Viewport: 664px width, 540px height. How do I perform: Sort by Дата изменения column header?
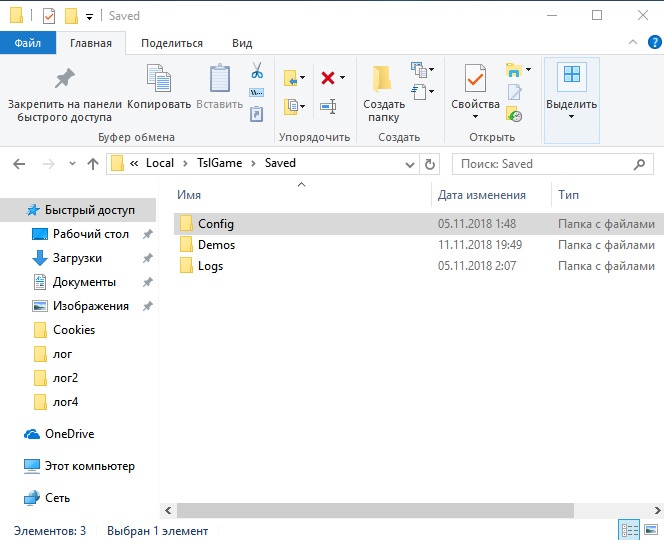point(481,195)
